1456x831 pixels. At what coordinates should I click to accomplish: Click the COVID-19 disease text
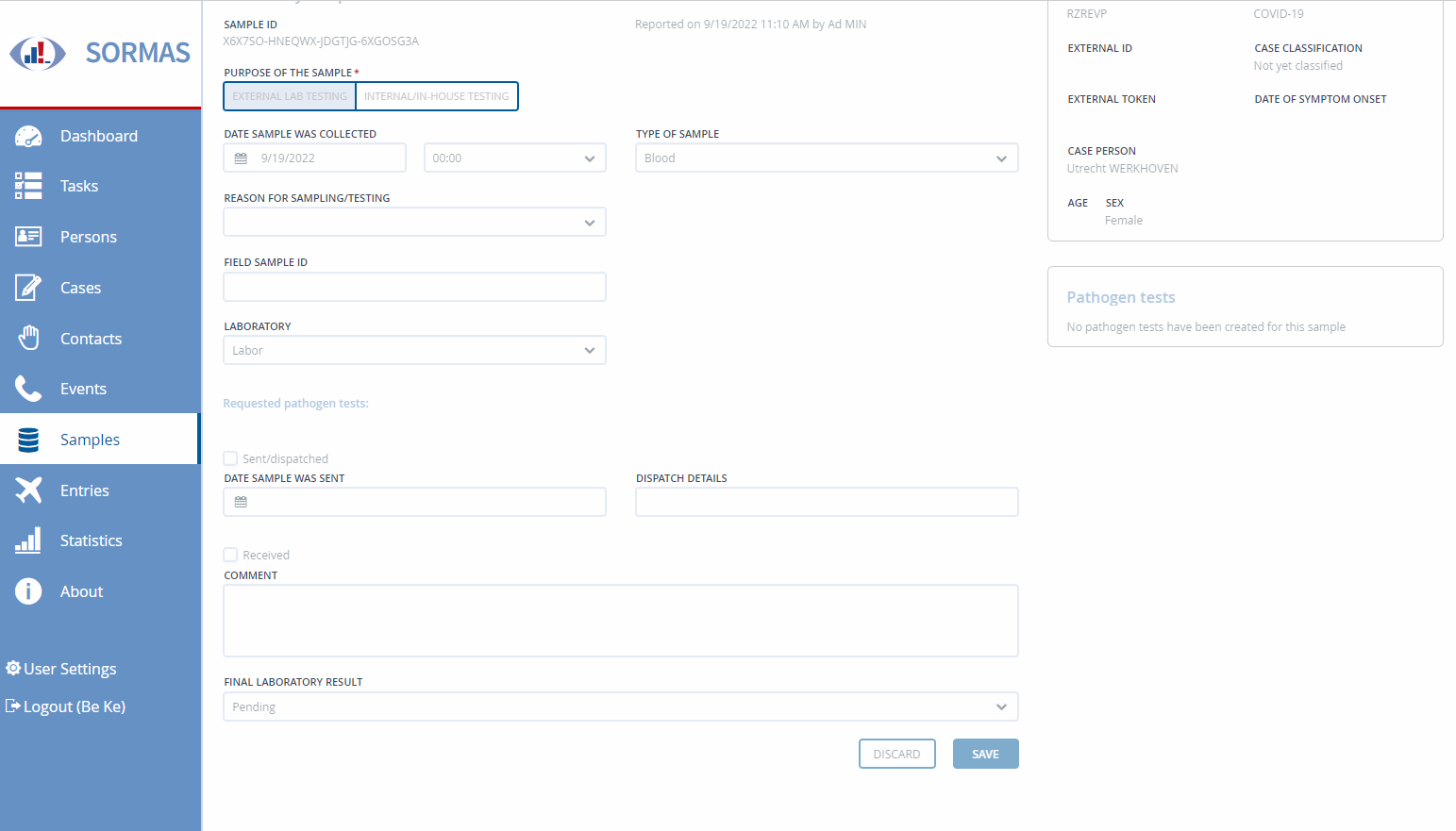(x=1279, y=14)
